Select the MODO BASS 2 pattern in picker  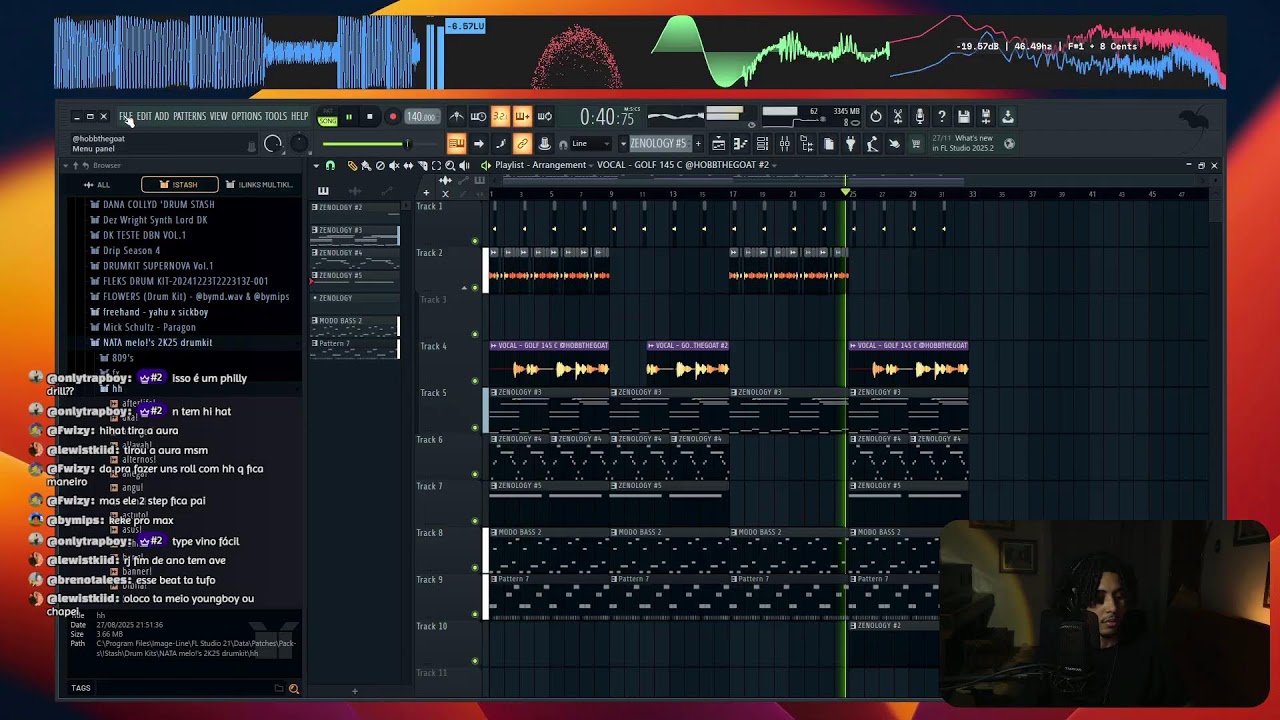(x=355, y=325)
